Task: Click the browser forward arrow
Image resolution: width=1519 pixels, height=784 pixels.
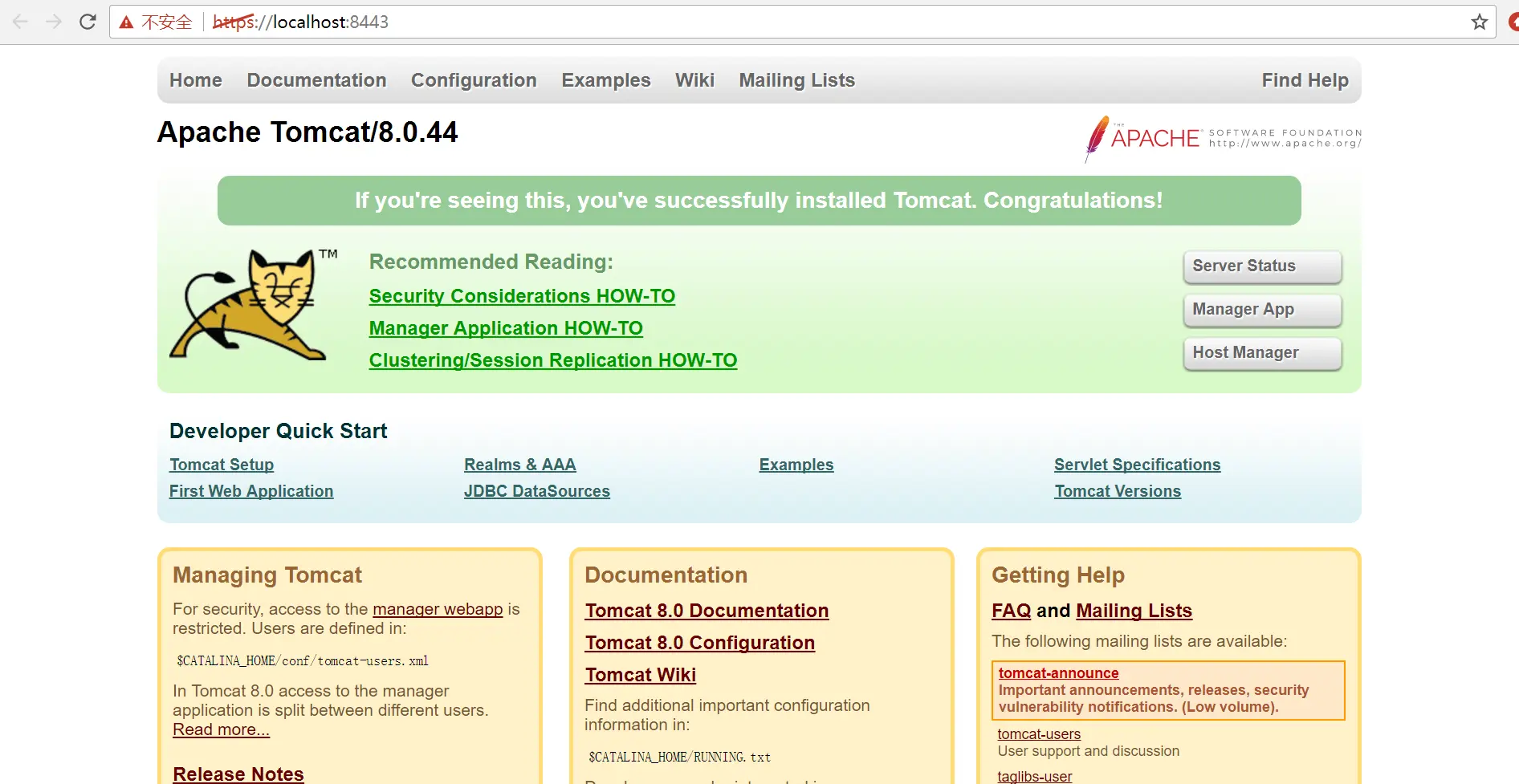Action: click(x=54, y=22)
